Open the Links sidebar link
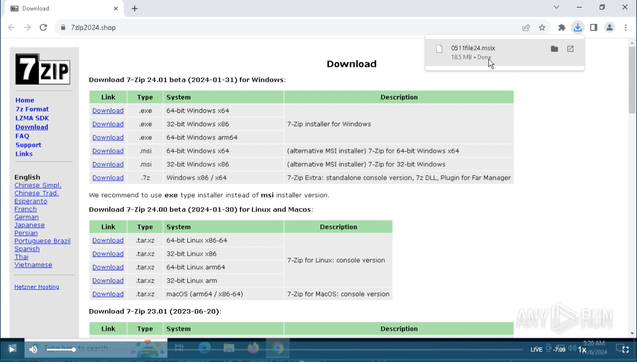Screen dimensions: 637x362 pos(24,154)
